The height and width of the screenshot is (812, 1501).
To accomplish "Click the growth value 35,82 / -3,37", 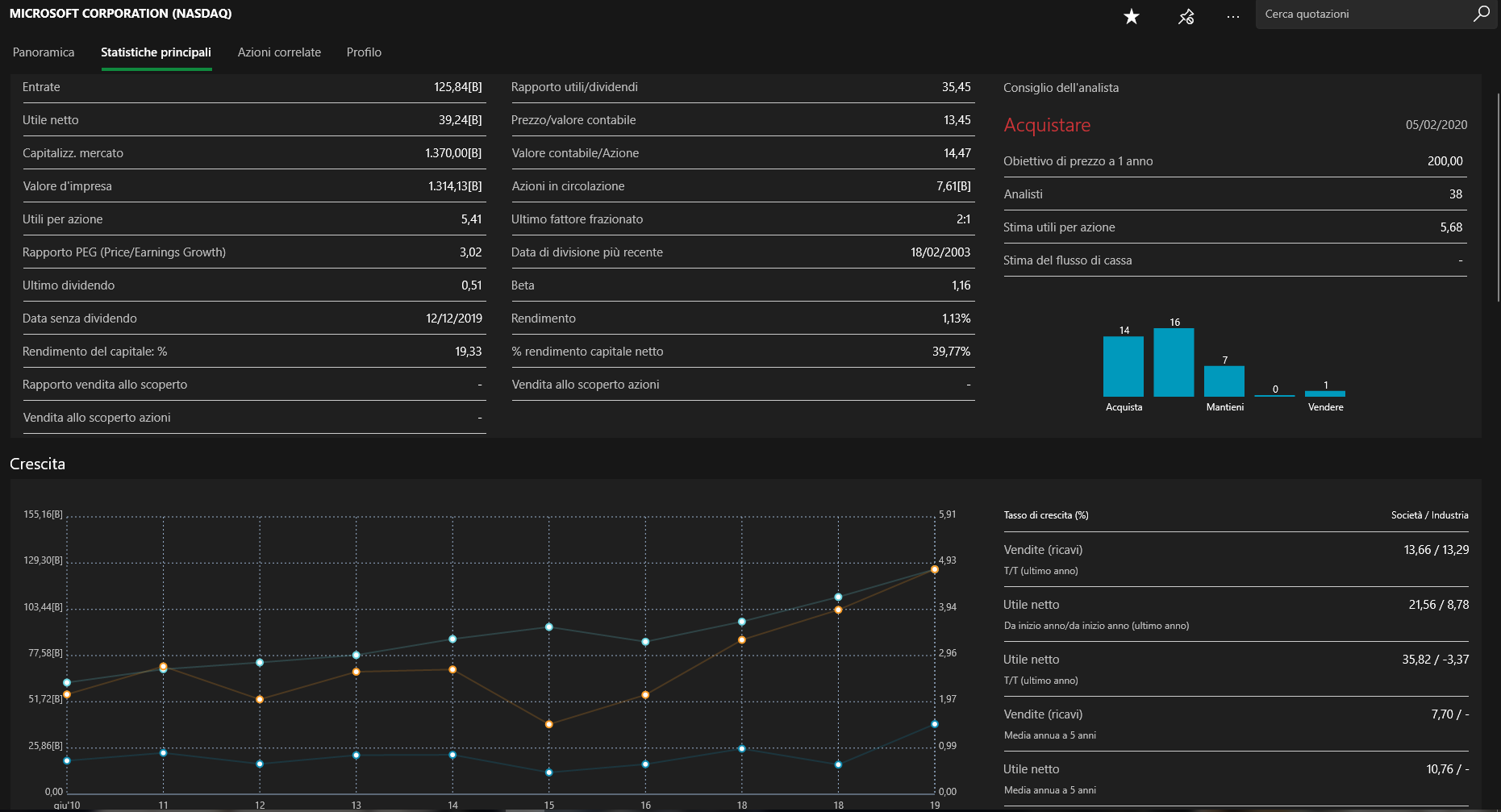I will coord(1436,660).
